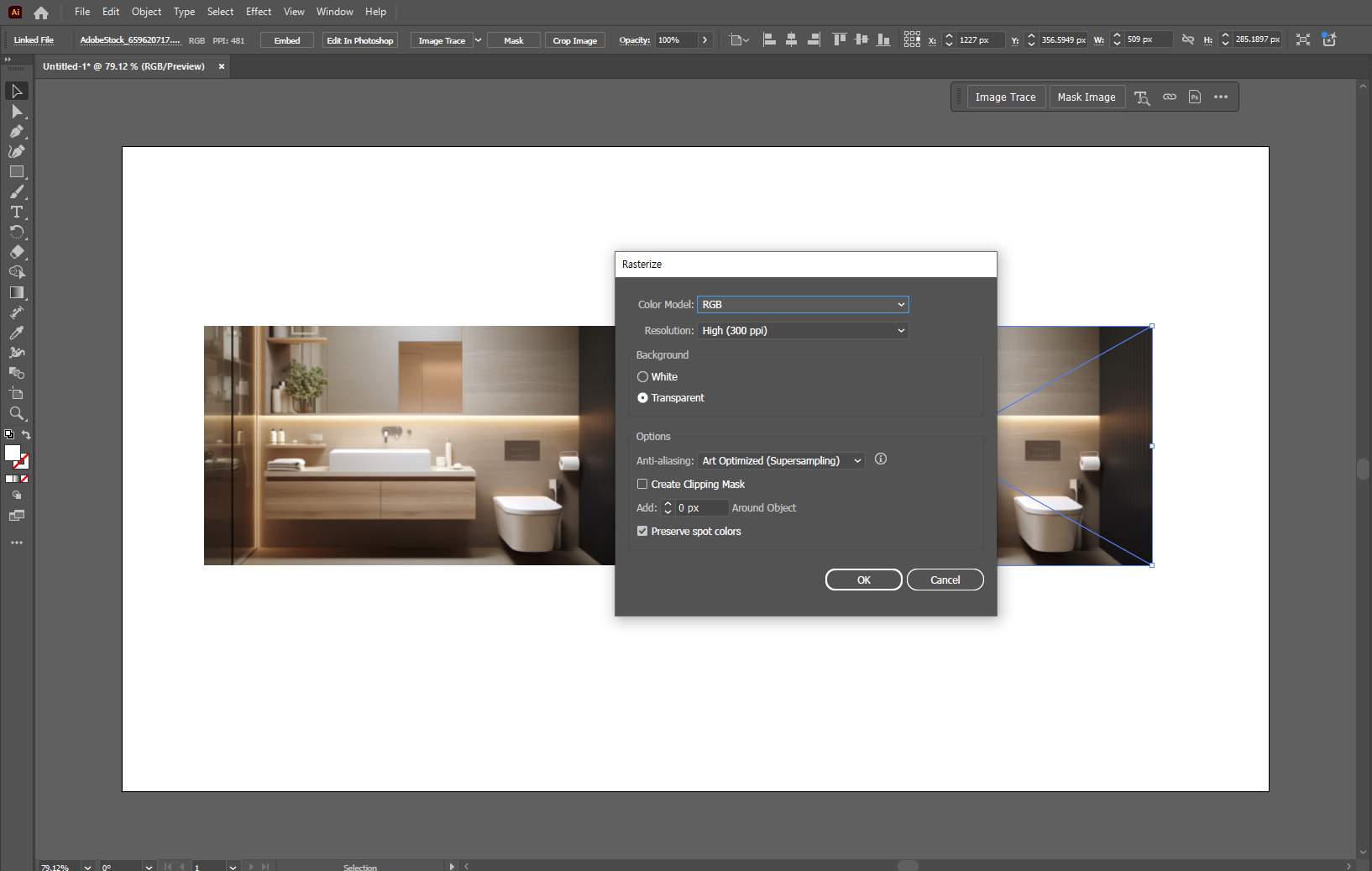This screenshot has height=871, width=1372.
Task: Click OK in Rasterize dialog
Action: (864, 580)
